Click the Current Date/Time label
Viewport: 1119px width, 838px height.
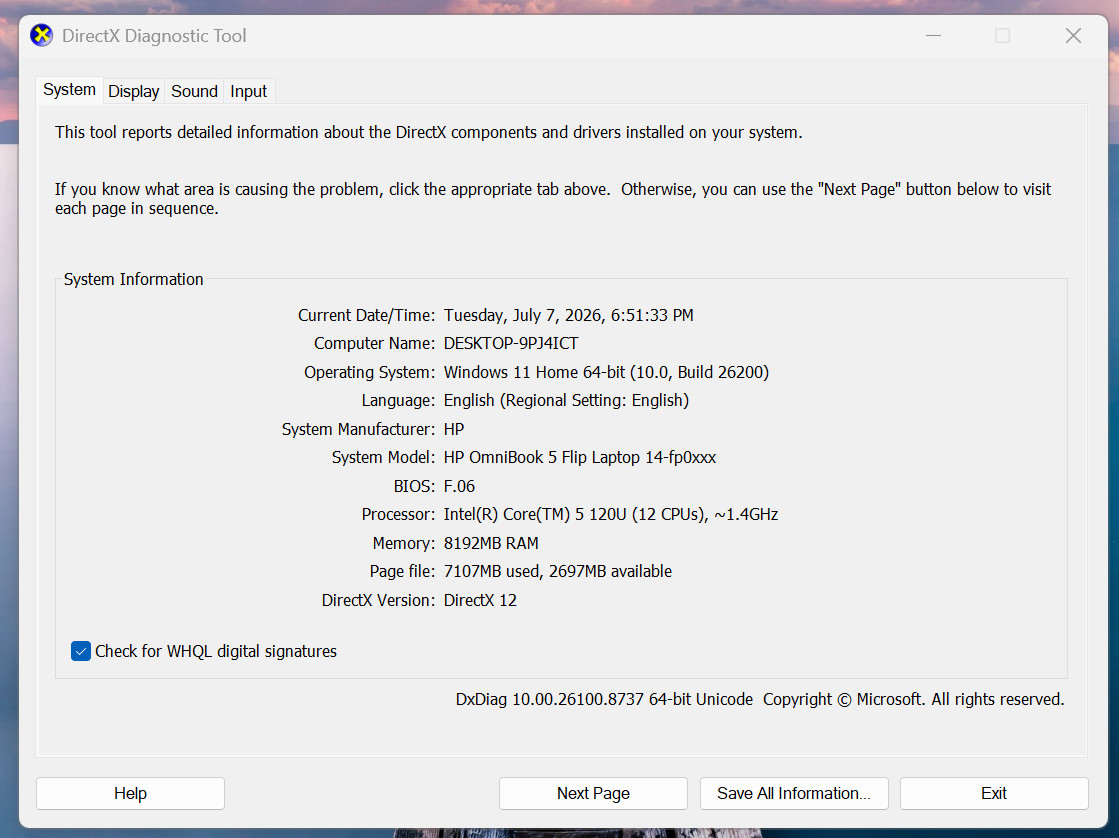click(x=366, y=315)
